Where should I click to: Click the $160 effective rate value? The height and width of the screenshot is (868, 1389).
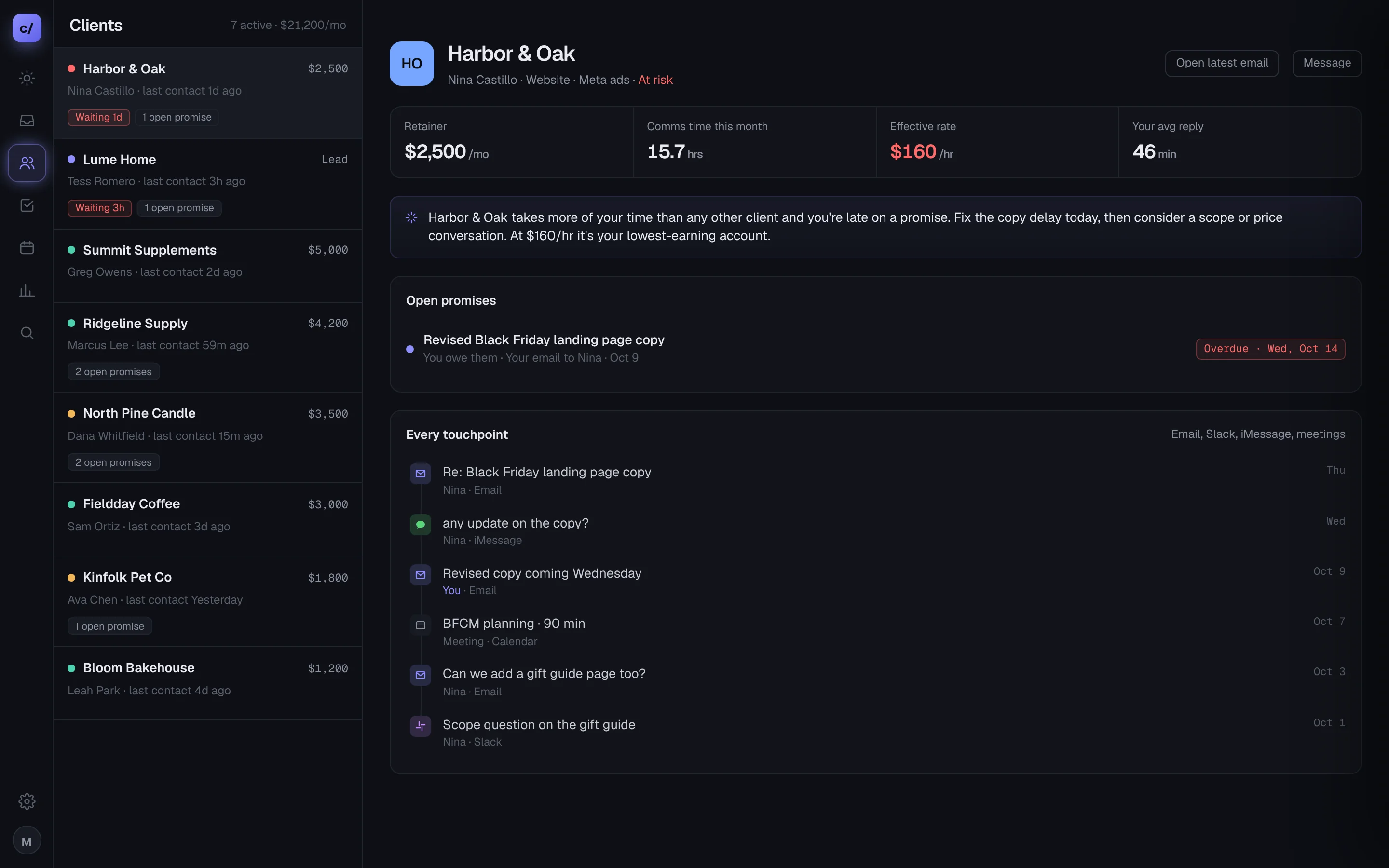point(921,151)
